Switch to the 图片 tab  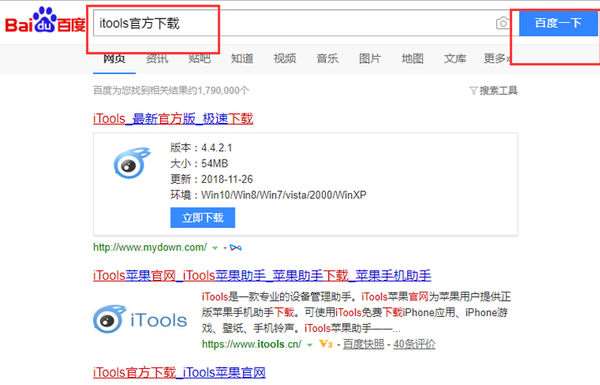[370, 59]
